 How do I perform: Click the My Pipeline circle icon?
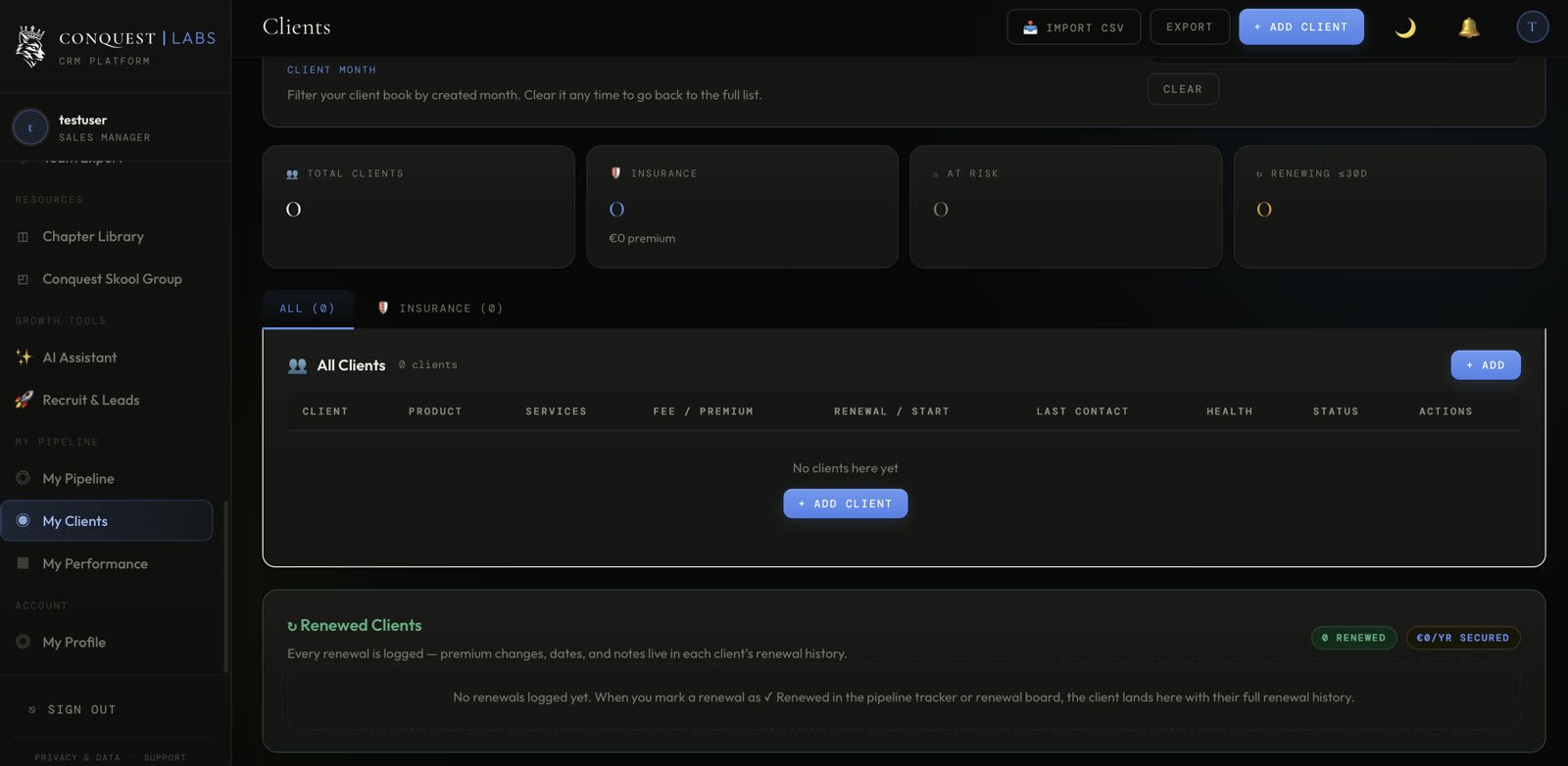[x=23, y=478]
